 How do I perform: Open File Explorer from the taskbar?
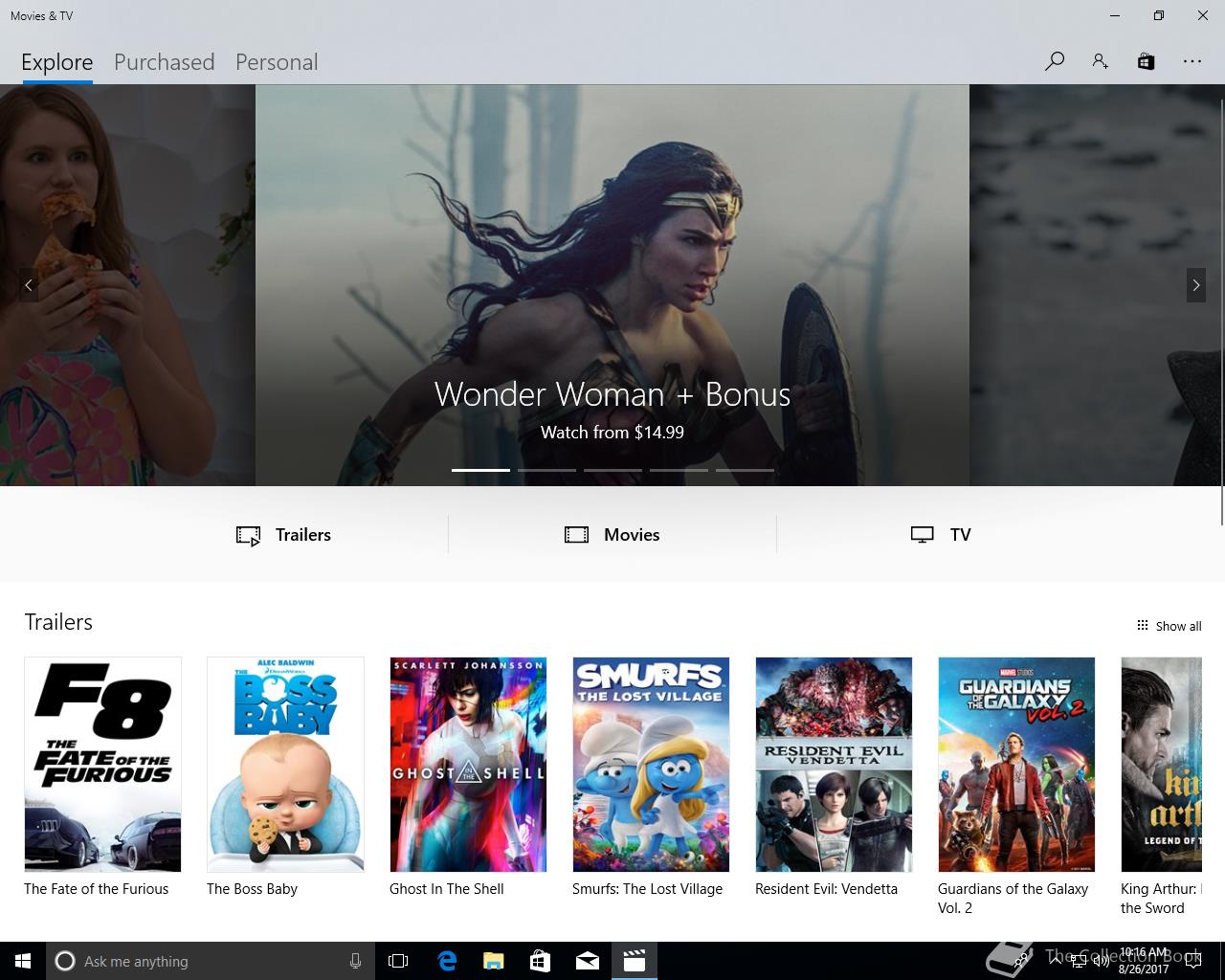tap(493, 961)
